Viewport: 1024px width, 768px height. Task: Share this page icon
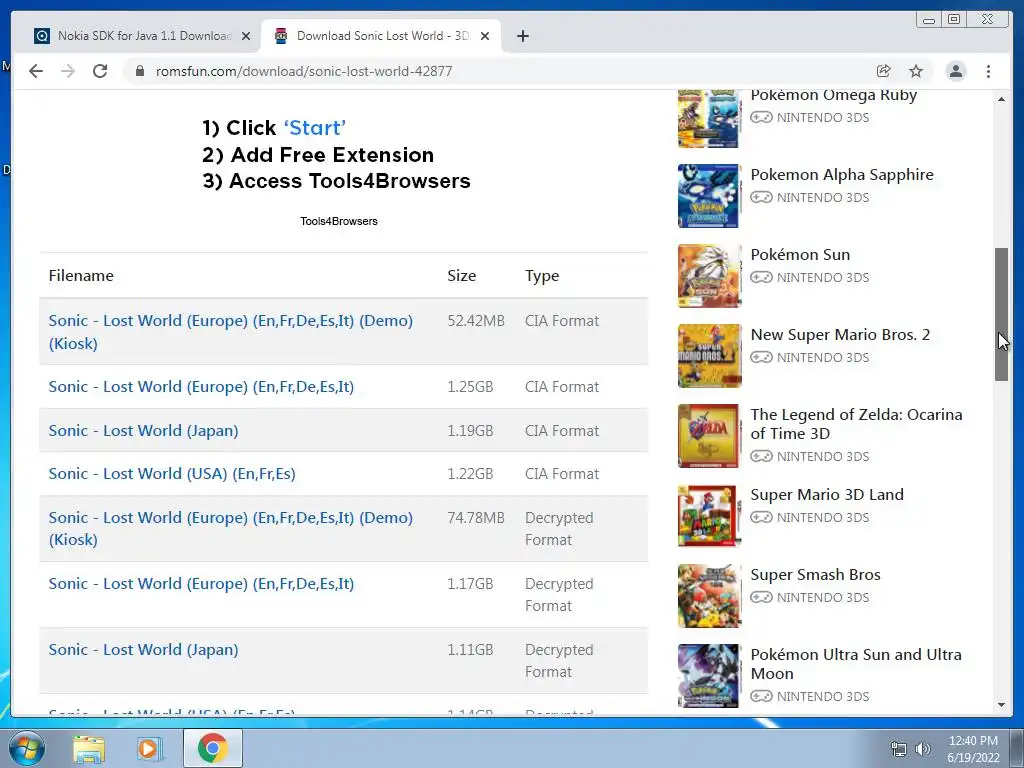884,71
